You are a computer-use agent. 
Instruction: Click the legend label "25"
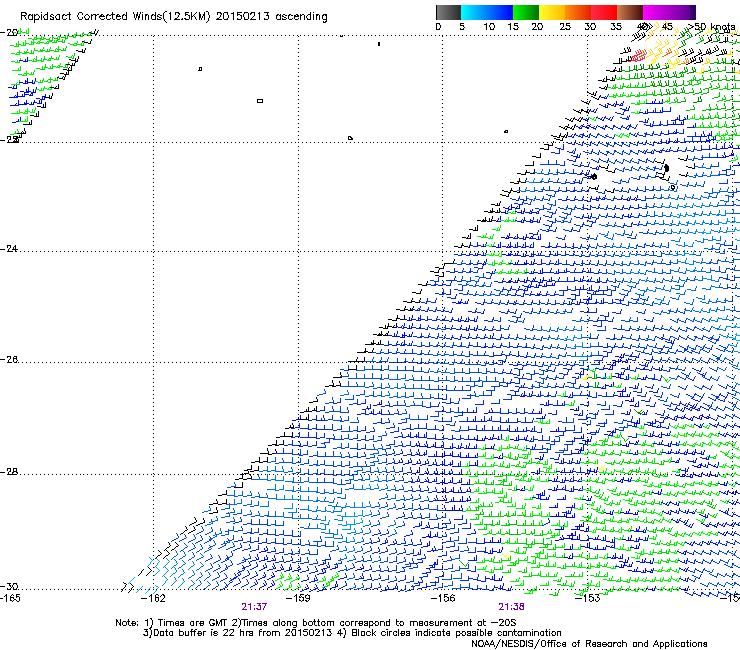click(x=565, y=27)
